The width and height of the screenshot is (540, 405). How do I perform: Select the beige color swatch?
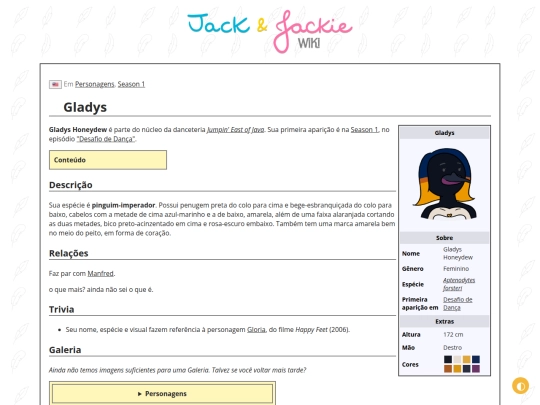coord(457,360)
